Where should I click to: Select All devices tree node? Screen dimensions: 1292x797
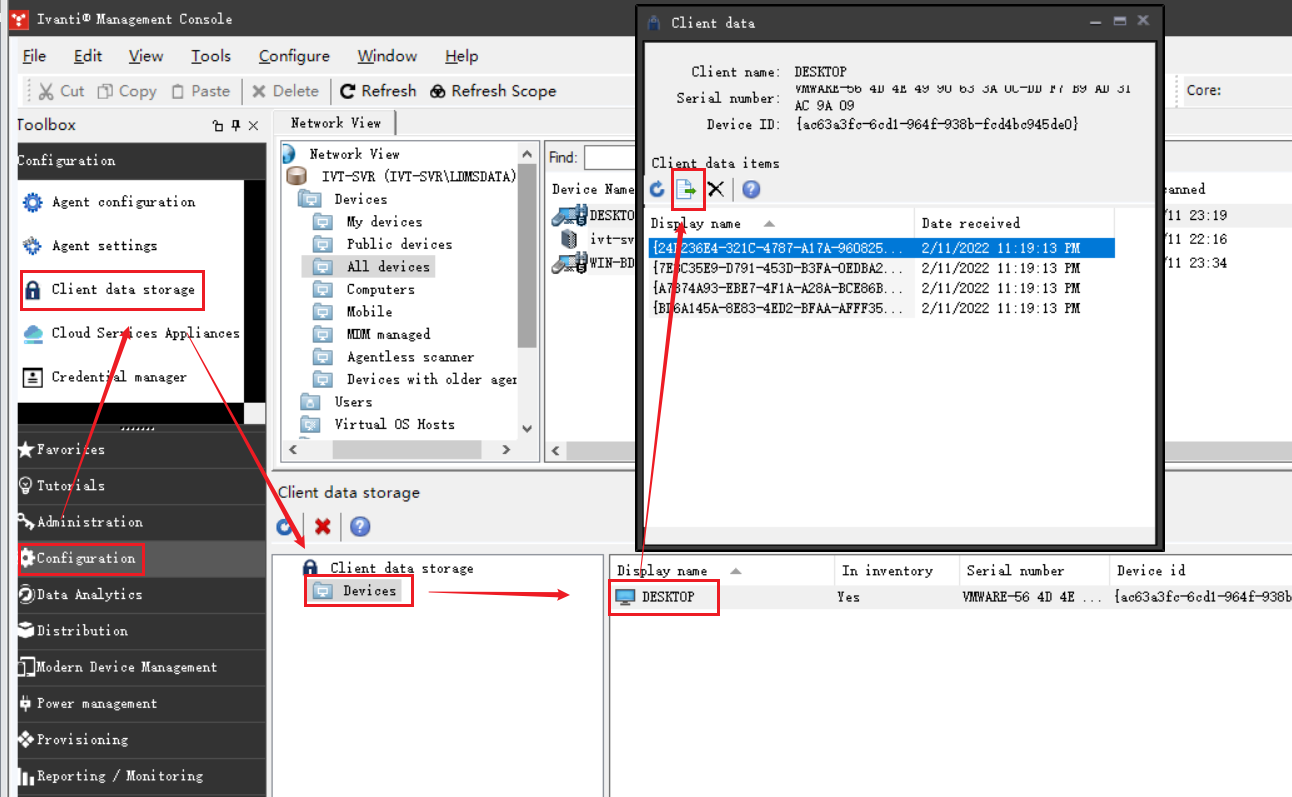coord(388,267)
